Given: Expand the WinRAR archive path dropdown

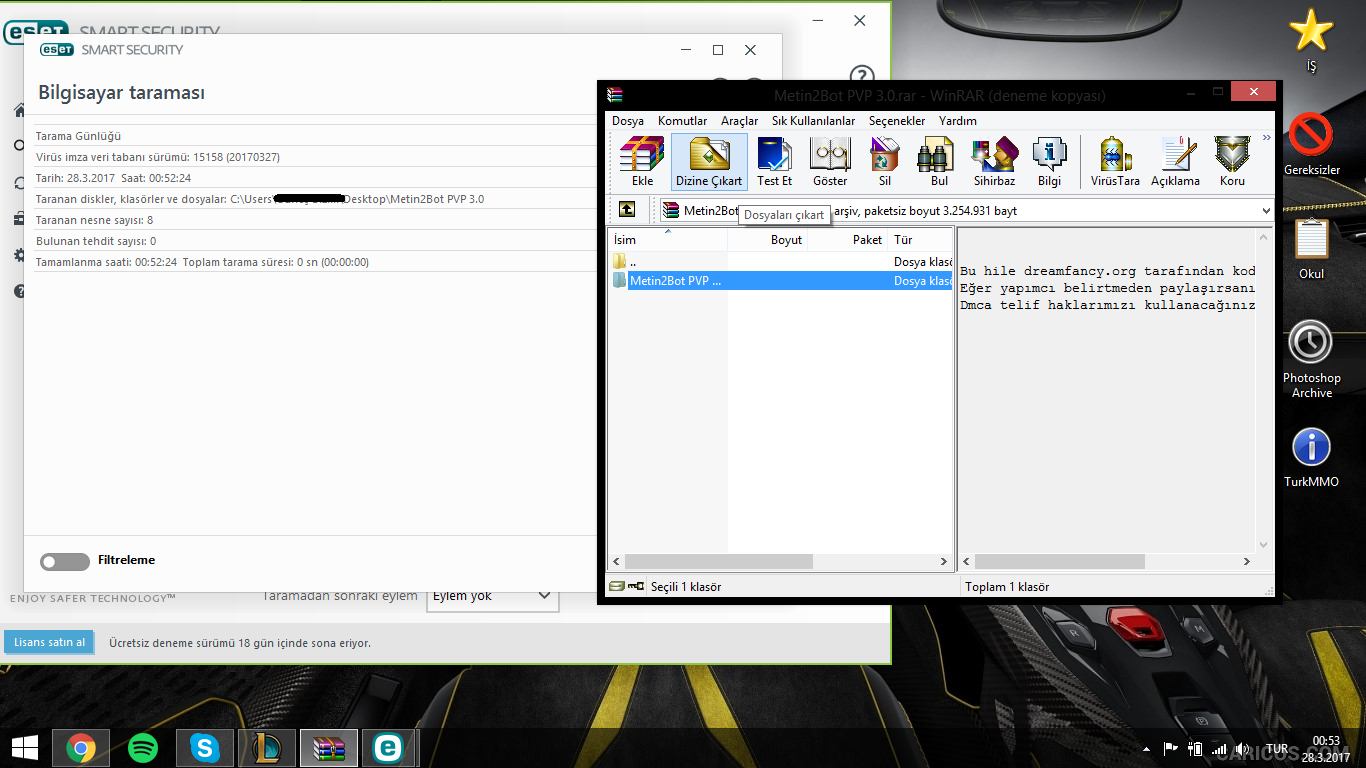Looking at the screenshot, I should (x=1266, y=211).
